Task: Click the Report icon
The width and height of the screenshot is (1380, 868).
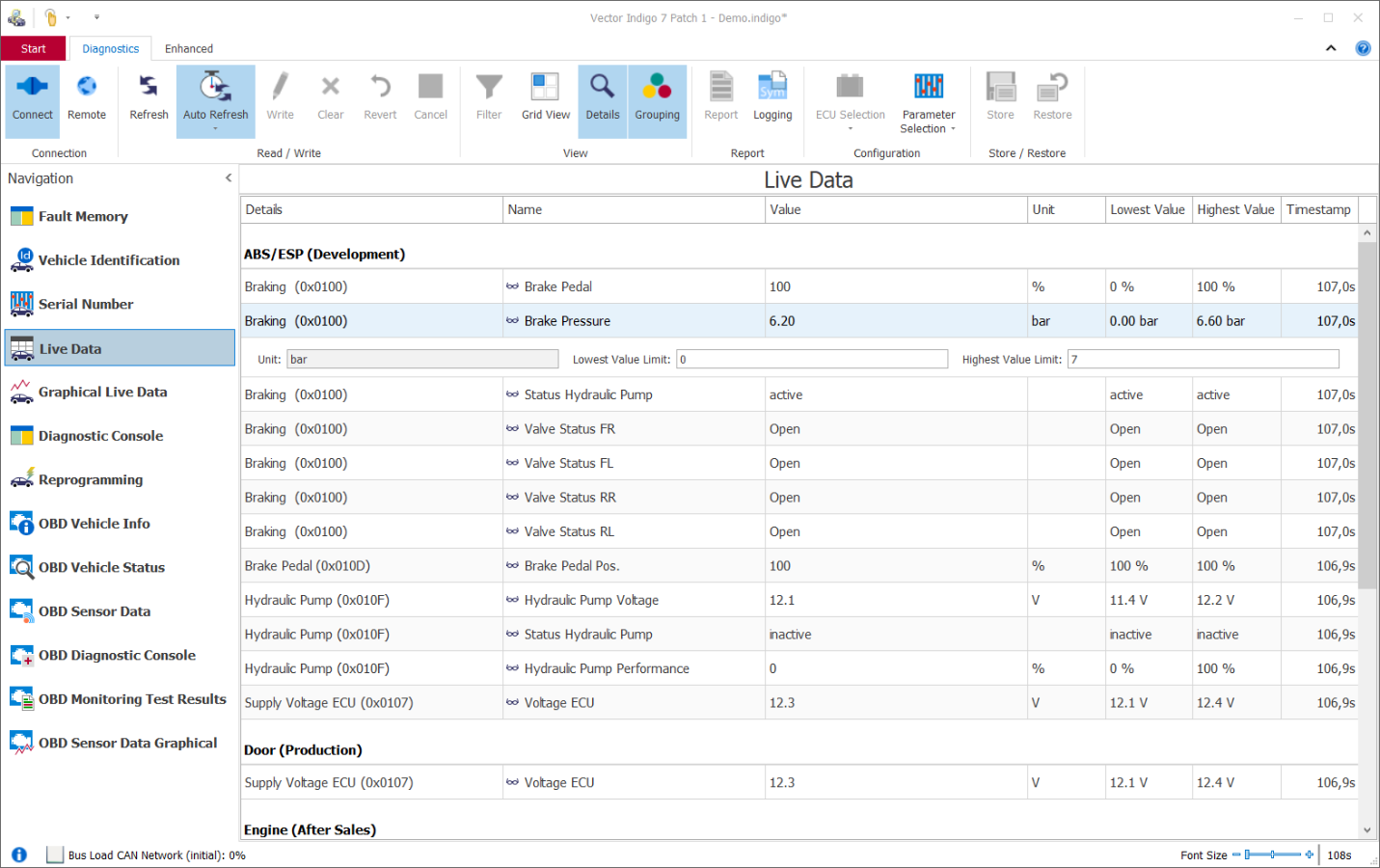Action: (720, 87)
